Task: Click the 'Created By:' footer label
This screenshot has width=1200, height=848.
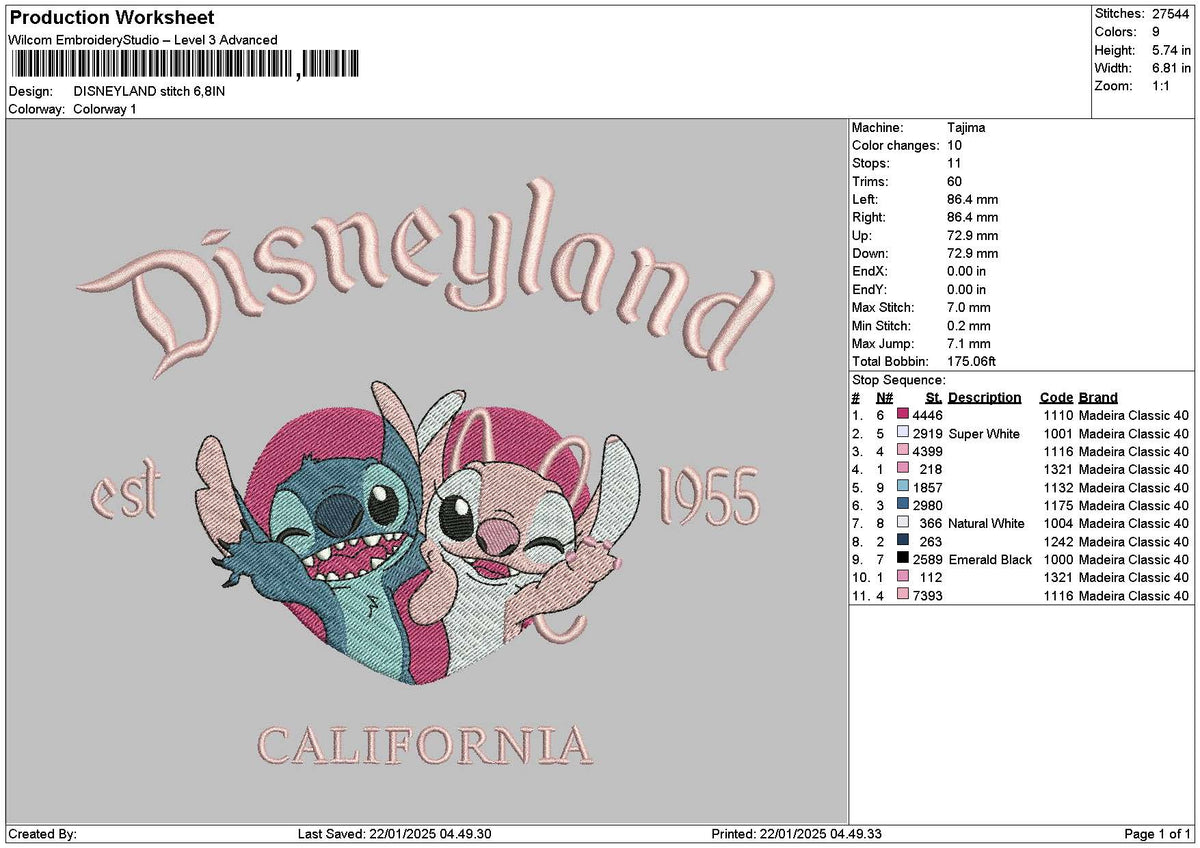Action: click(x=42, y=835)
